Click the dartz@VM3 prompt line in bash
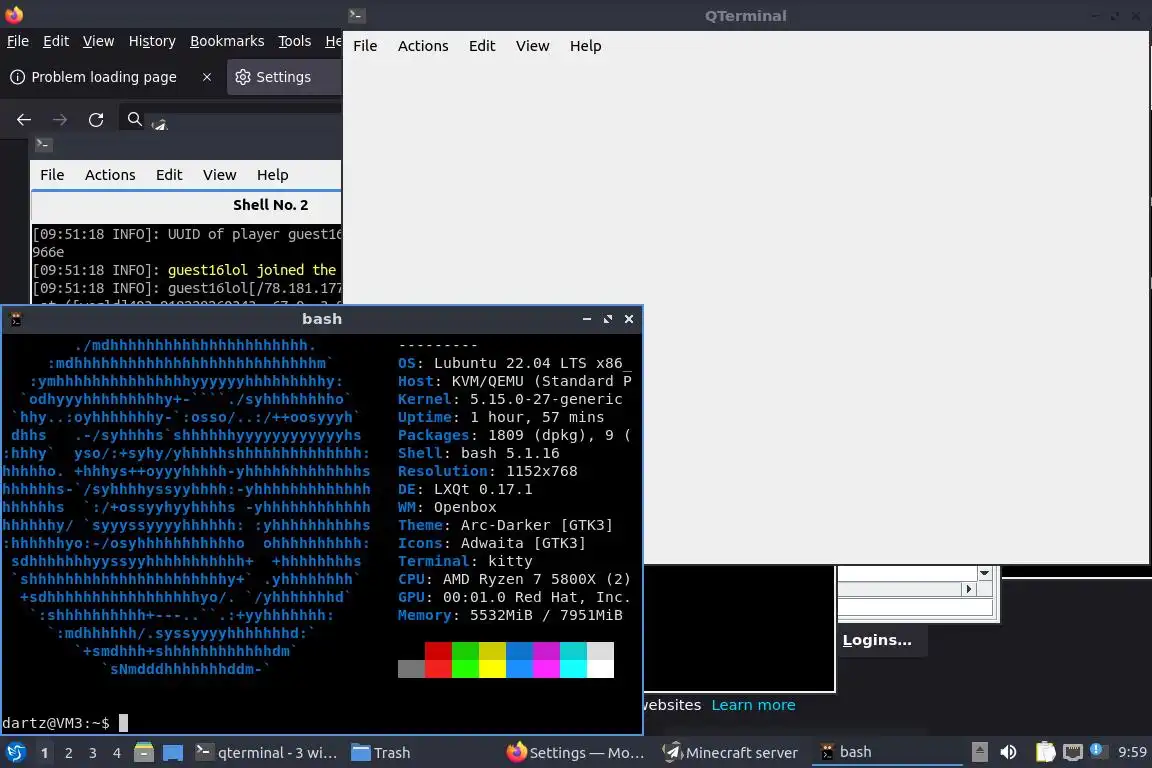This screenshot has width=1152, height=768. 56,723
